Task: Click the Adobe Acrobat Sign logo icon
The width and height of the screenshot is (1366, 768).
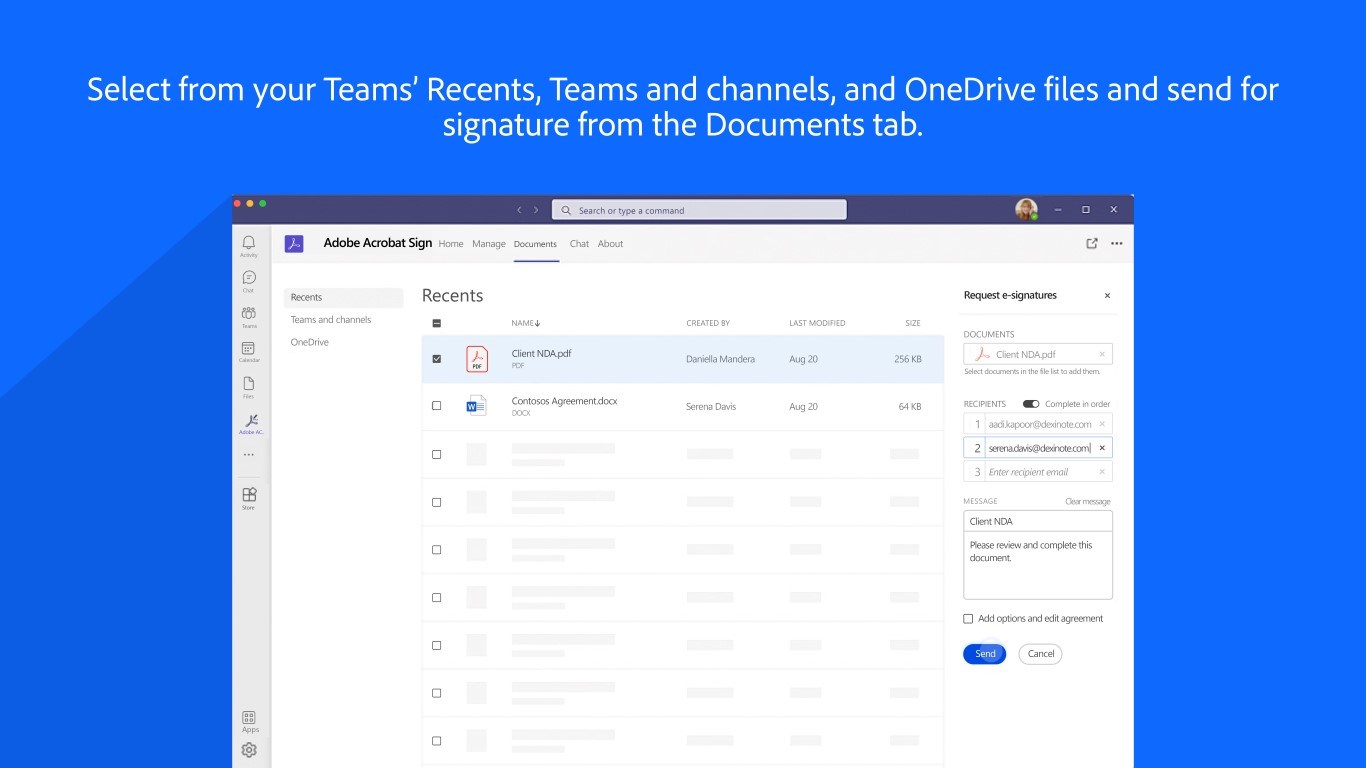Action: pyautogui.click(x=294, y=244)
